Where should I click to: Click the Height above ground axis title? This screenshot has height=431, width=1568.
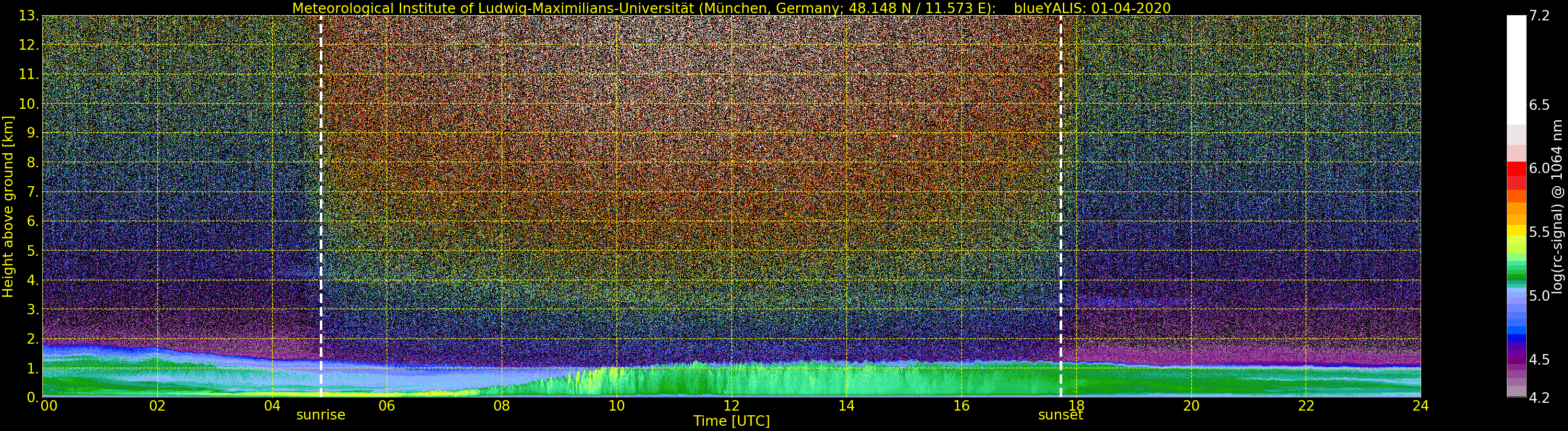tap(8, 206)
